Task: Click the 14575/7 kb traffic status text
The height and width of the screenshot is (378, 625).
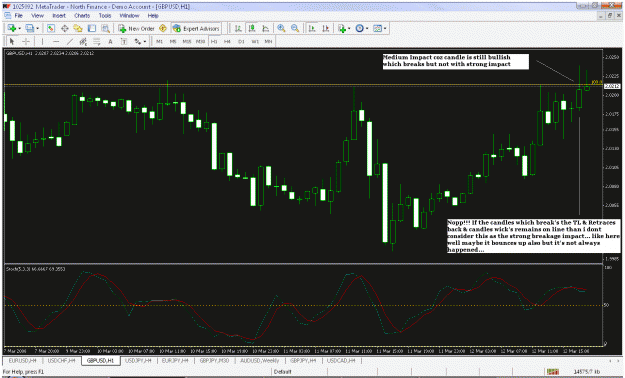Action: (x=586, y=372)
